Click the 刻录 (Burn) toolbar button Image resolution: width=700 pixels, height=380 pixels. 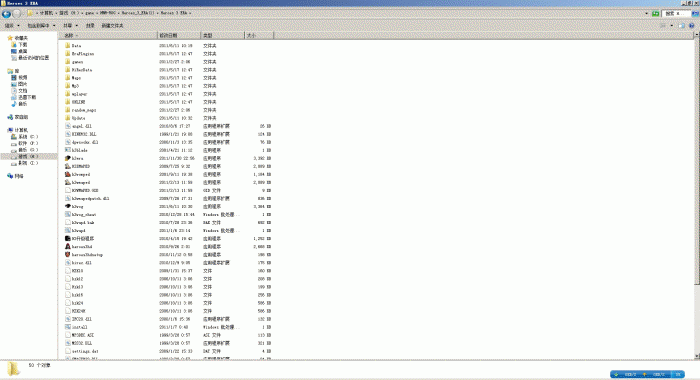click(x=90, y=25)
